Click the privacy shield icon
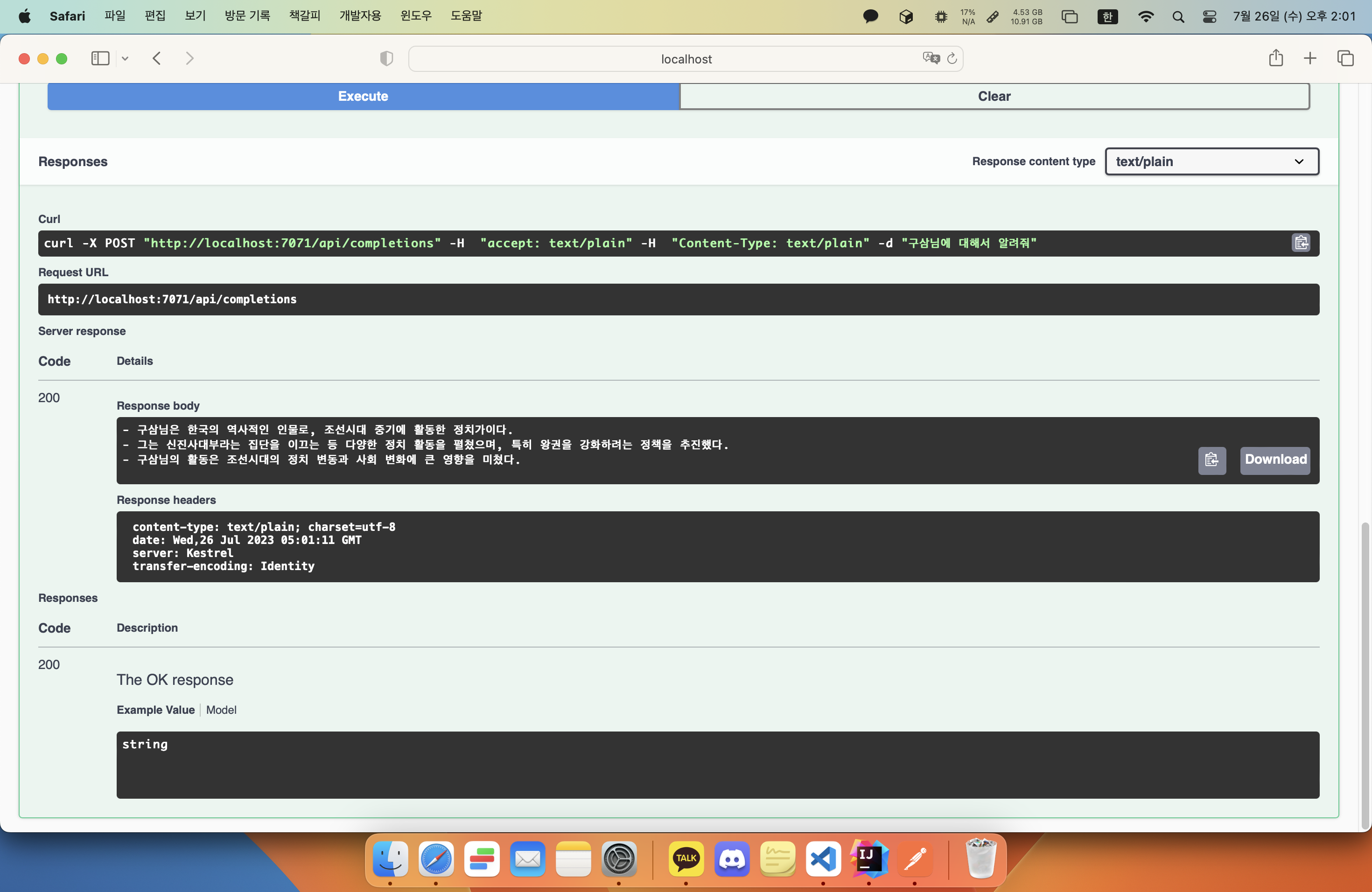This screenshot has height=892, width=1372. coord(386,58)
